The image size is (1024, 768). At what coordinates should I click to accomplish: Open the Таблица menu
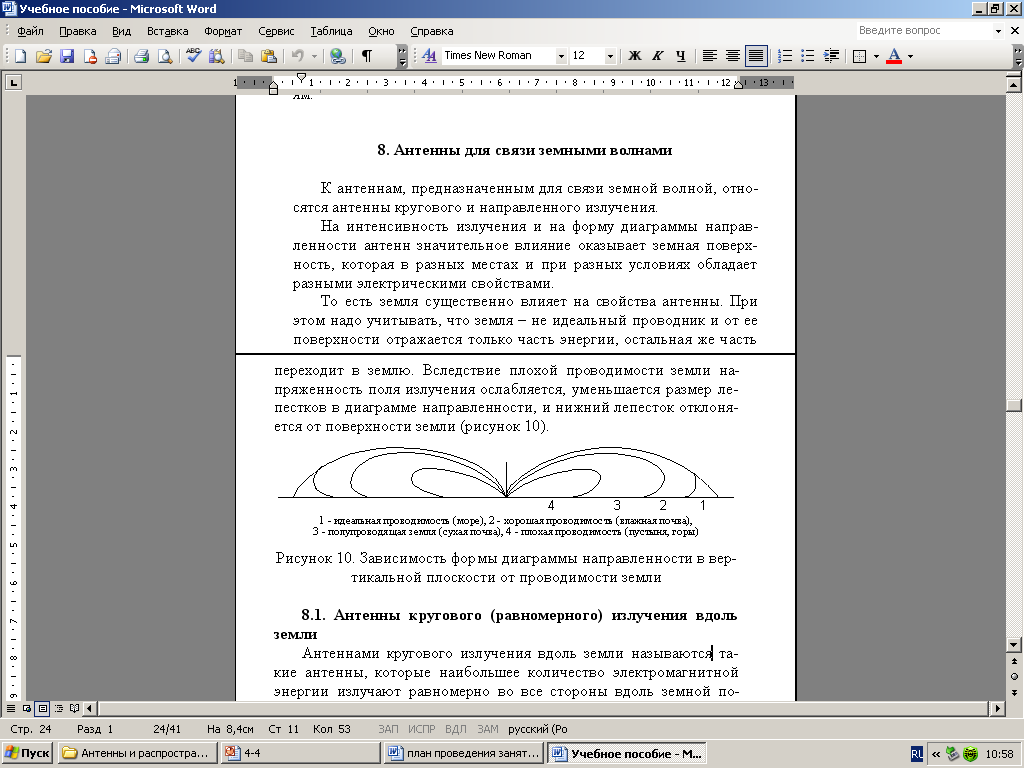click(x=331, y=31)
